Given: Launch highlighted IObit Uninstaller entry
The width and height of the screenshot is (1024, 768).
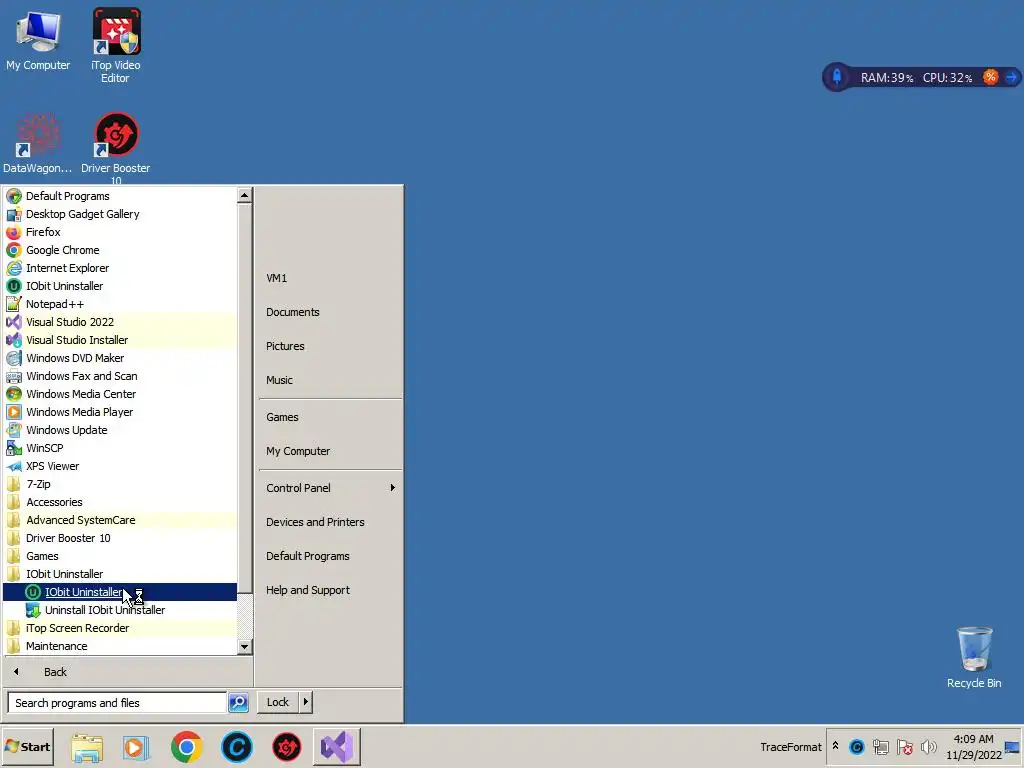Looking at the screenshot, I should [120, 592].
